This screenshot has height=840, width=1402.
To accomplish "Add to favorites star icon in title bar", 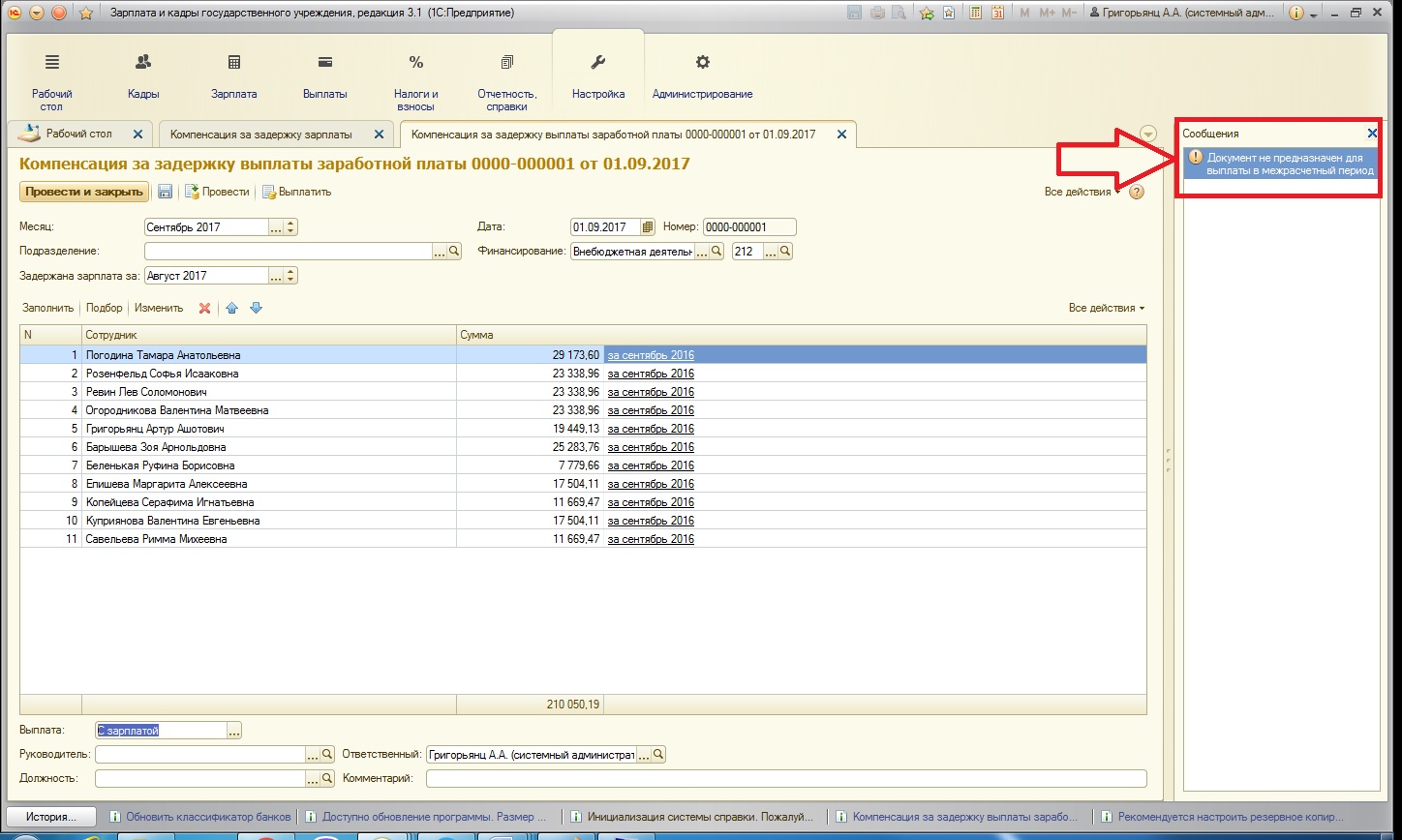I will 927,13.
